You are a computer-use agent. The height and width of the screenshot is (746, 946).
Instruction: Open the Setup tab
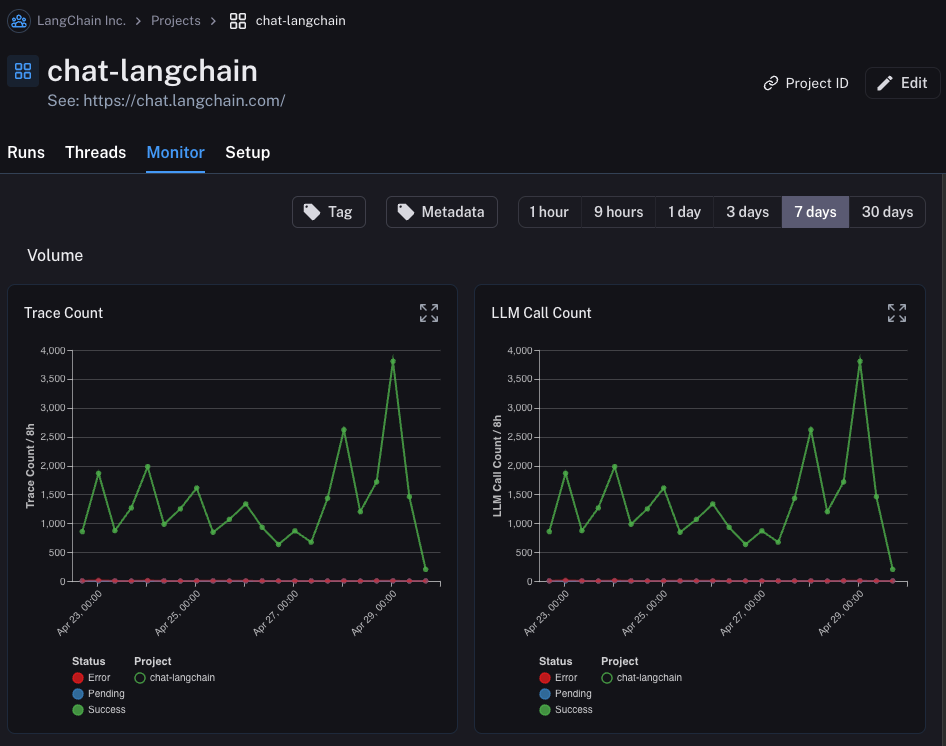[x=247, y=152]
